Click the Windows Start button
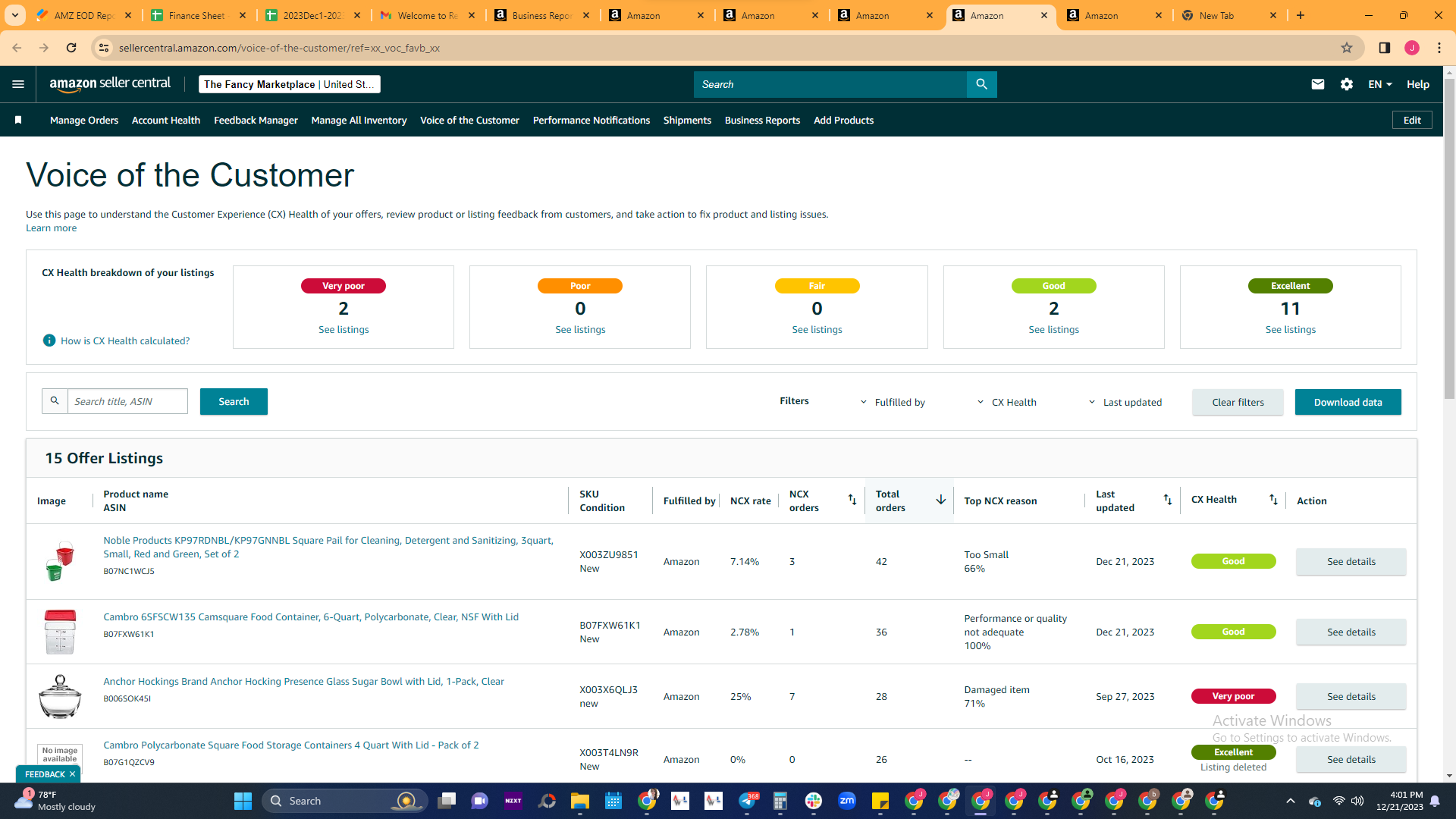The image size is (1456, 819). [243, 801]
